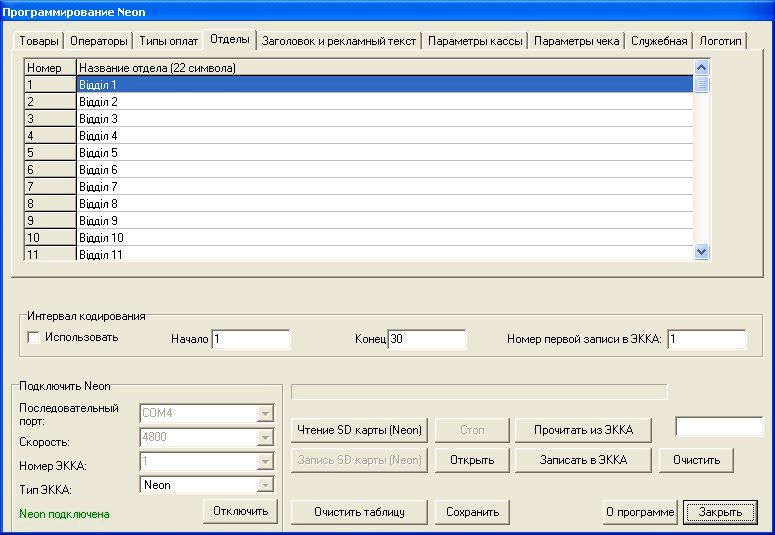775x535 pixels.
Task: Select the Відділ 7 cell
Action: (385, 186)
